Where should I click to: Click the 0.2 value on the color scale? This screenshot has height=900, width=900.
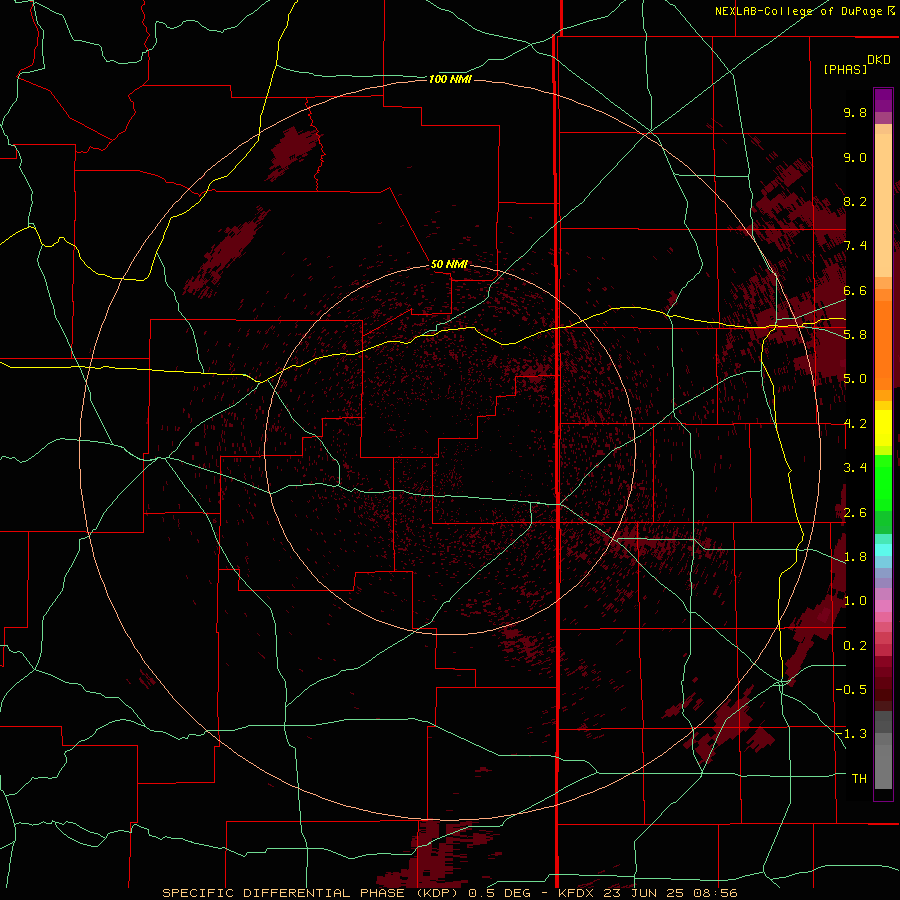855,646
